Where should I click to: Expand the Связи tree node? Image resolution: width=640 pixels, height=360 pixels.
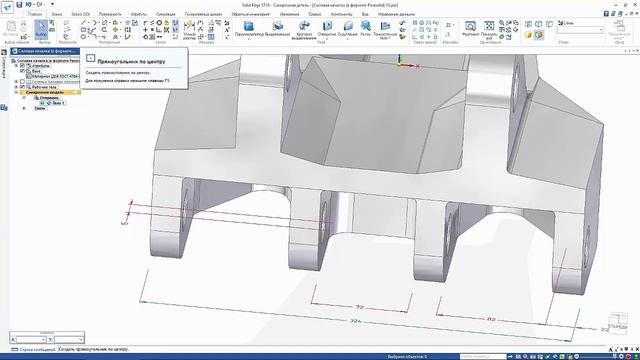point(24,108)
